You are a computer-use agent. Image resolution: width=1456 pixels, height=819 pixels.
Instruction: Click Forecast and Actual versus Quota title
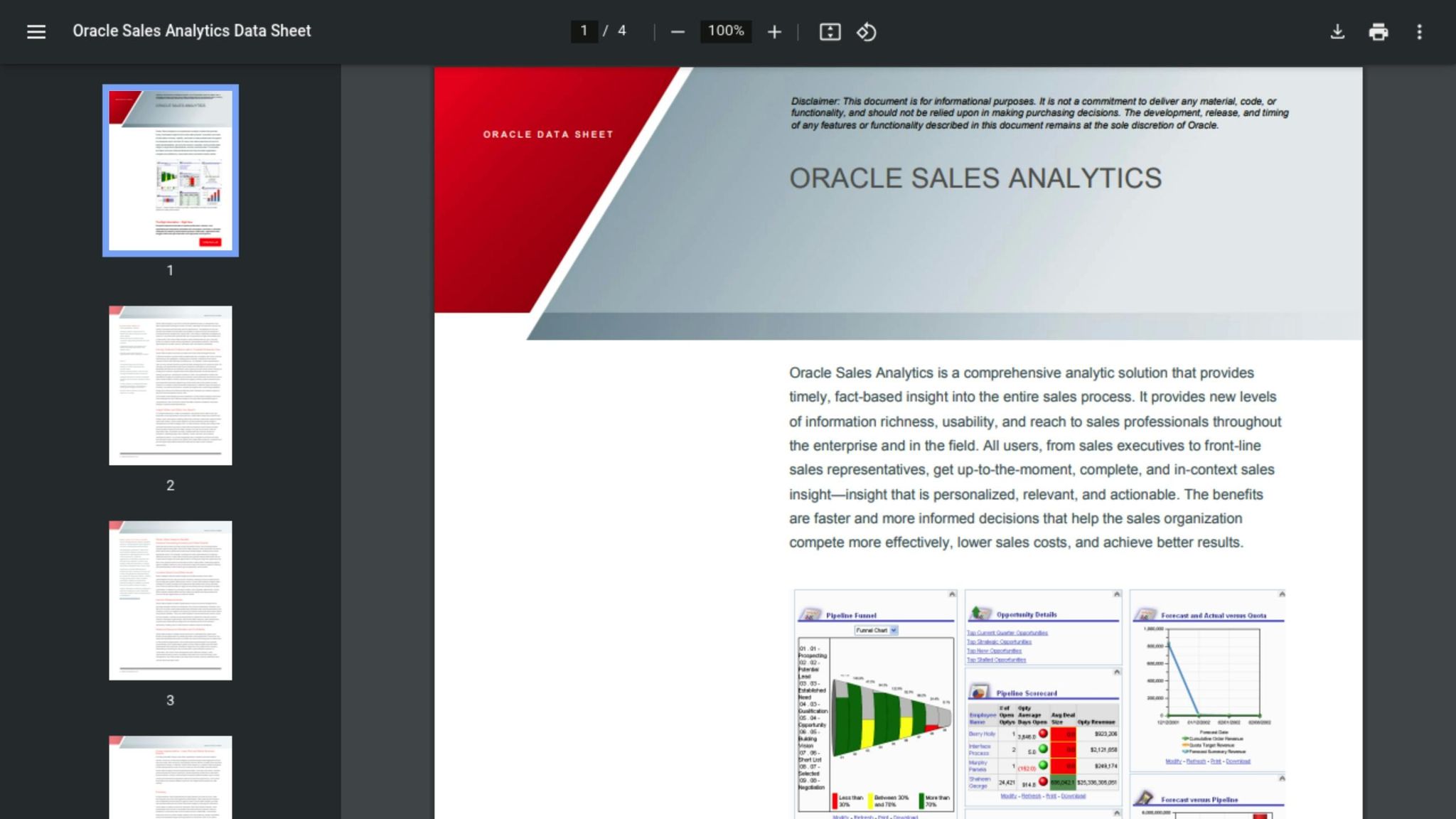tap(1214, 616)
